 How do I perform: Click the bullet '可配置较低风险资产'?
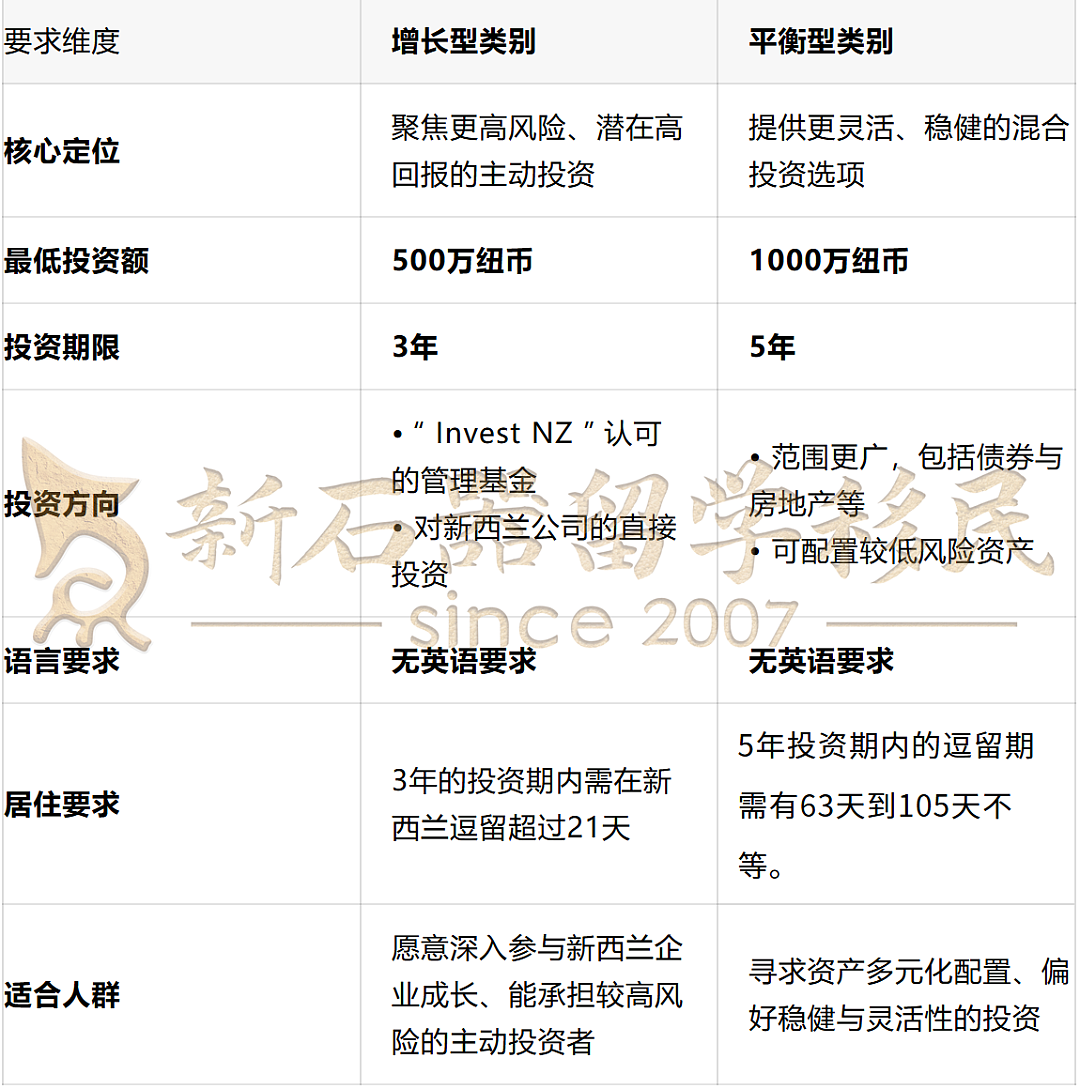coord(892,551)
